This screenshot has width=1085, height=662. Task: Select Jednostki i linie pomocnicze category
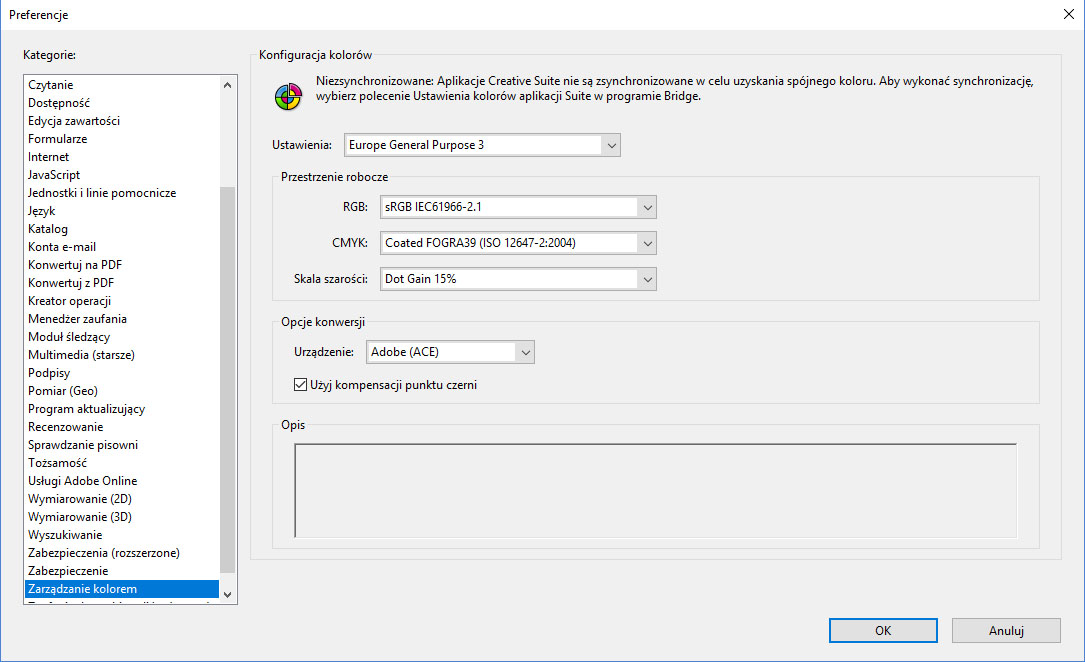[x=122, y=192]
